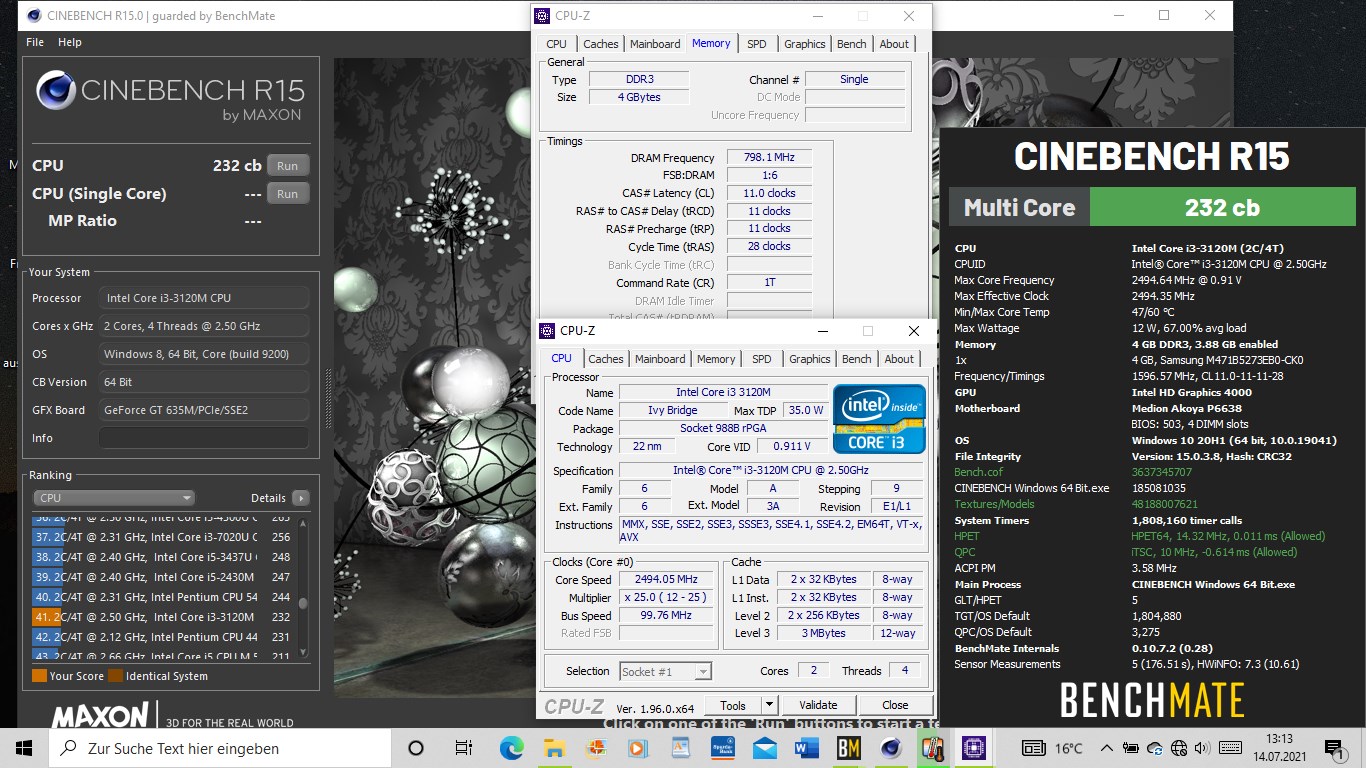Open HWiNFO thermometer taskbar icon

pyautogui.click(x=933, y=748)
